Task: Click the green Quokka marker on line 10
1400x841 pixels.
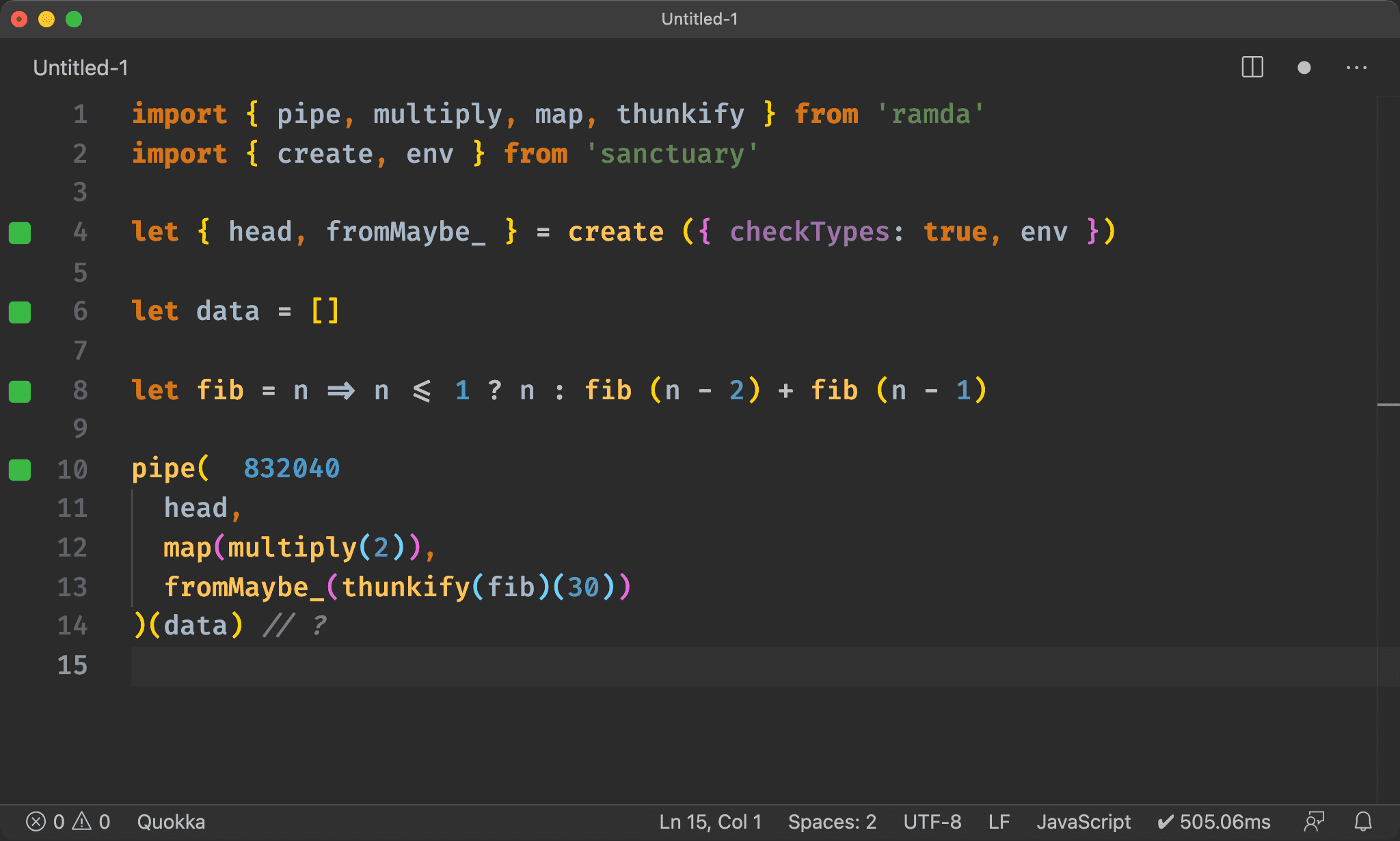Action: click(x=20, y=470)
